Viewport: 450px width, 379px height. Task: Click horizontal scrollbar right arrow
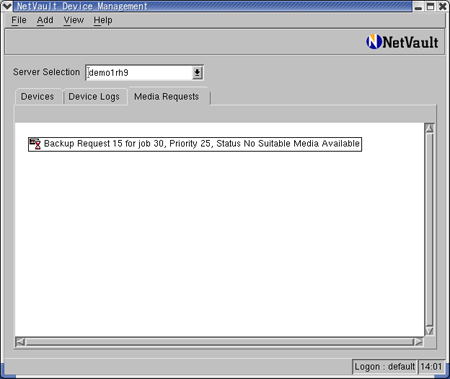pyautogui.click(x=418, y=342)
